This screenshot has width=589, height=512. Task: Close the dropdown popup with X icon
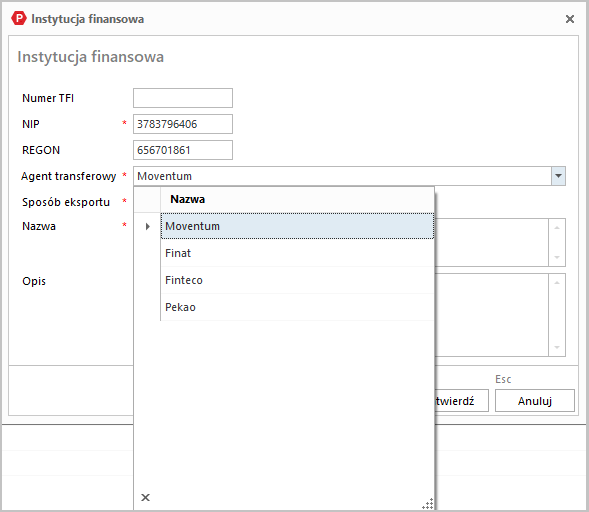145,497
